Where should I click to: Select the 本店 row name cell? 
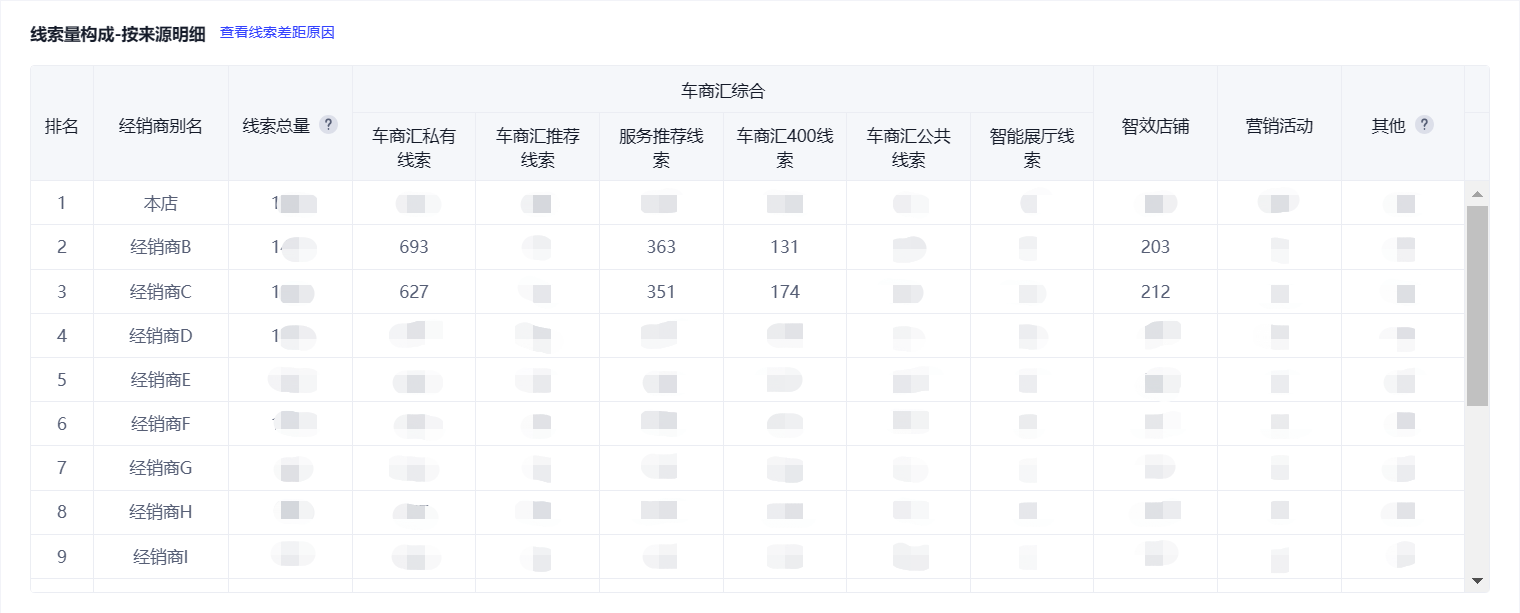pos(161,203)
